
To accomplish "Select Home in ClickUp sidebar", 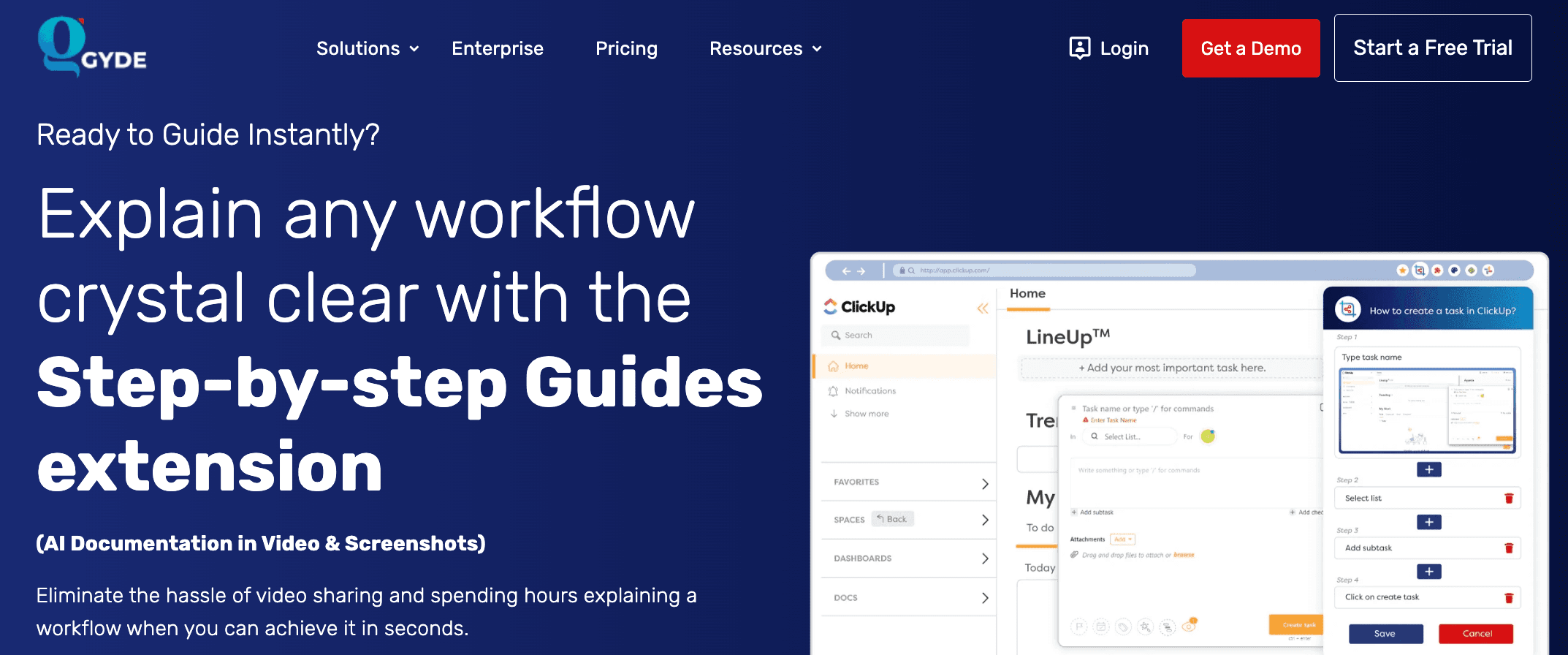I will point(905,366).
